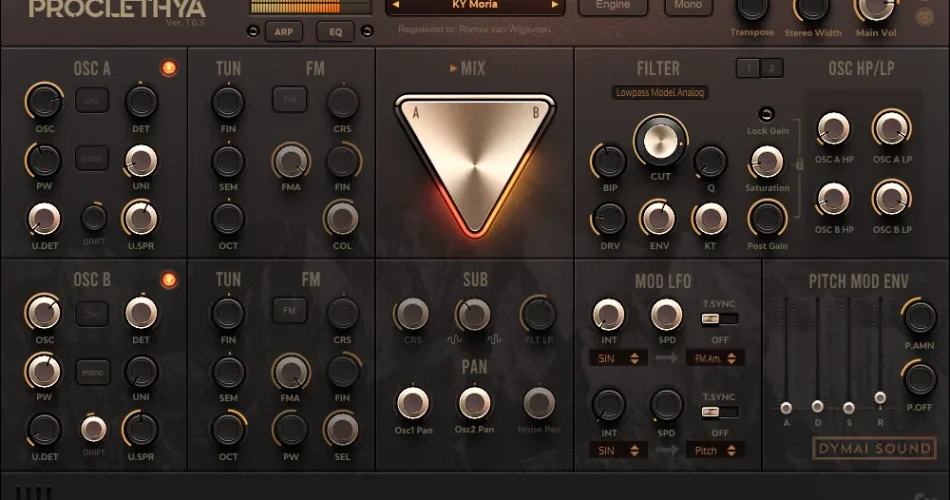Go to previous preset with left arrow
Image resolution: width=950 pixels, height=500 pixels.
coord(396,5)
